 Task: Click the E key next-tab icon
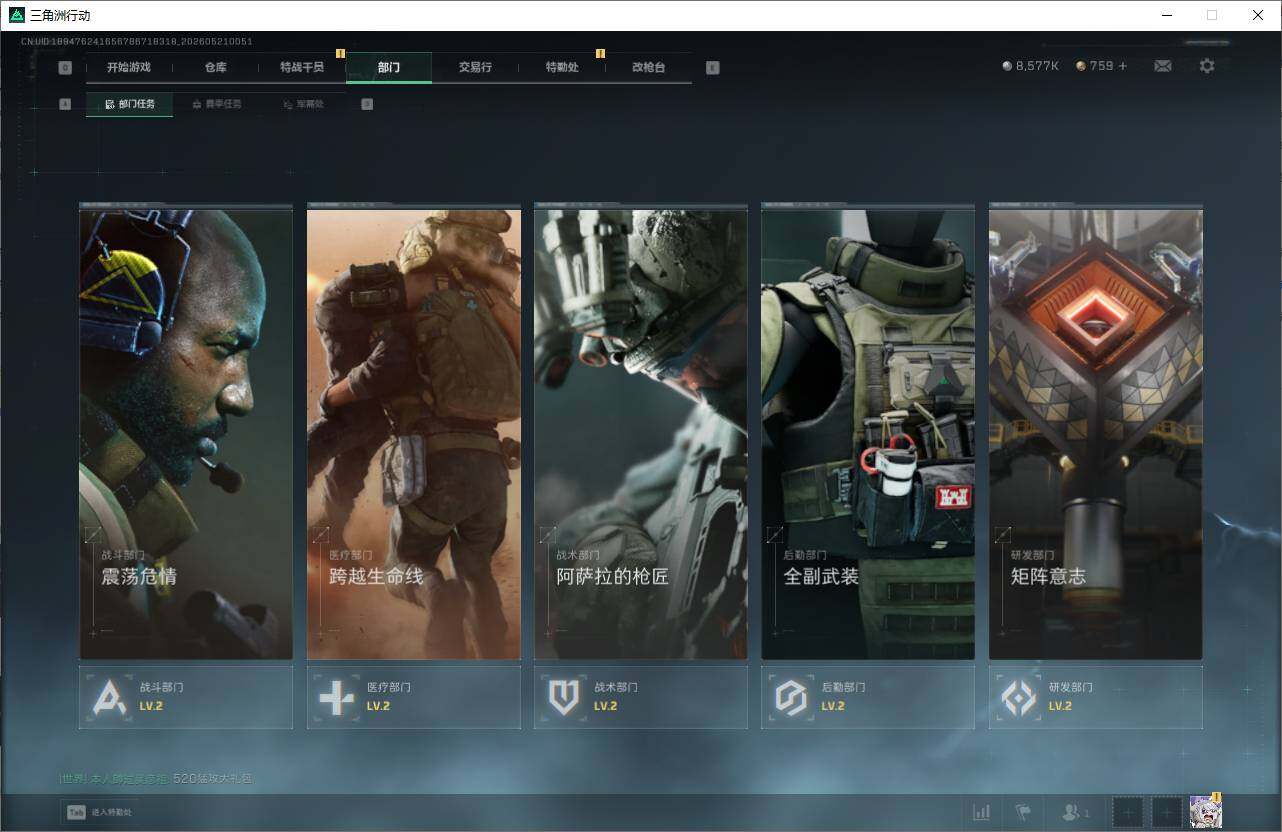click(x=712, y=68)
